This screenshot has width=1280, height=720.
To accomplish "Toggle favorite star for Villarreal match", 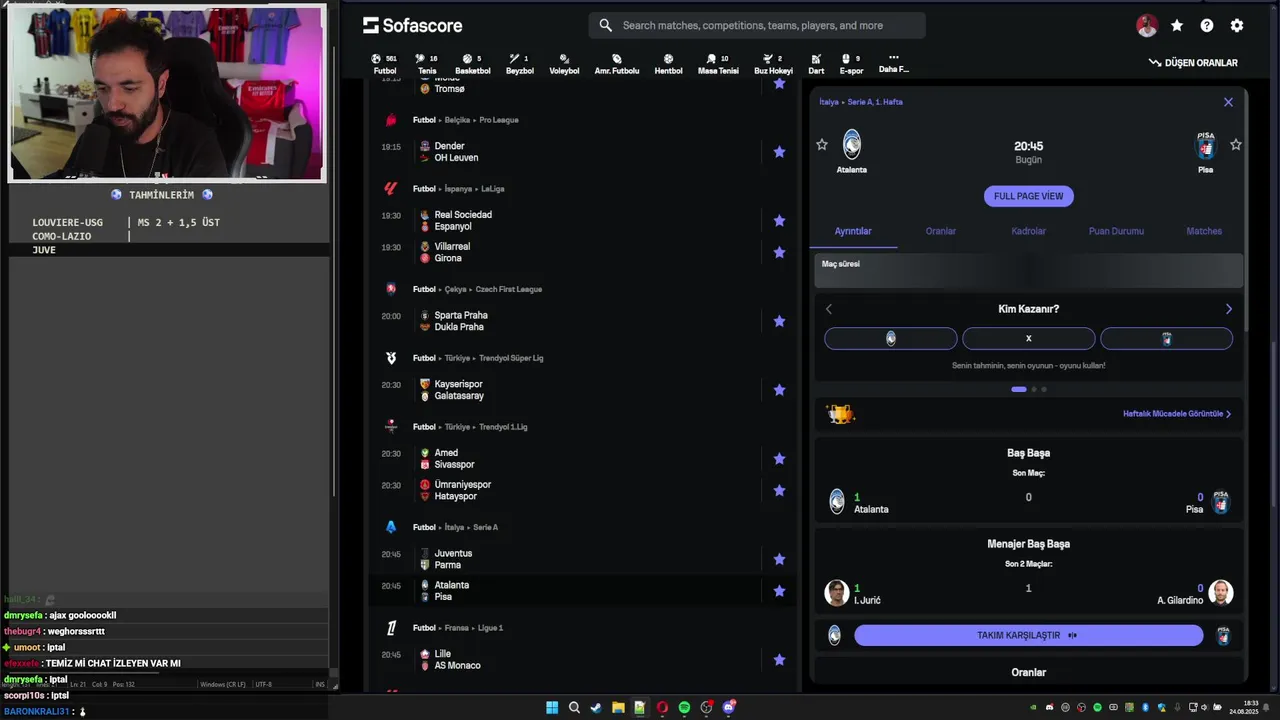I will click(x=779, y=252).
